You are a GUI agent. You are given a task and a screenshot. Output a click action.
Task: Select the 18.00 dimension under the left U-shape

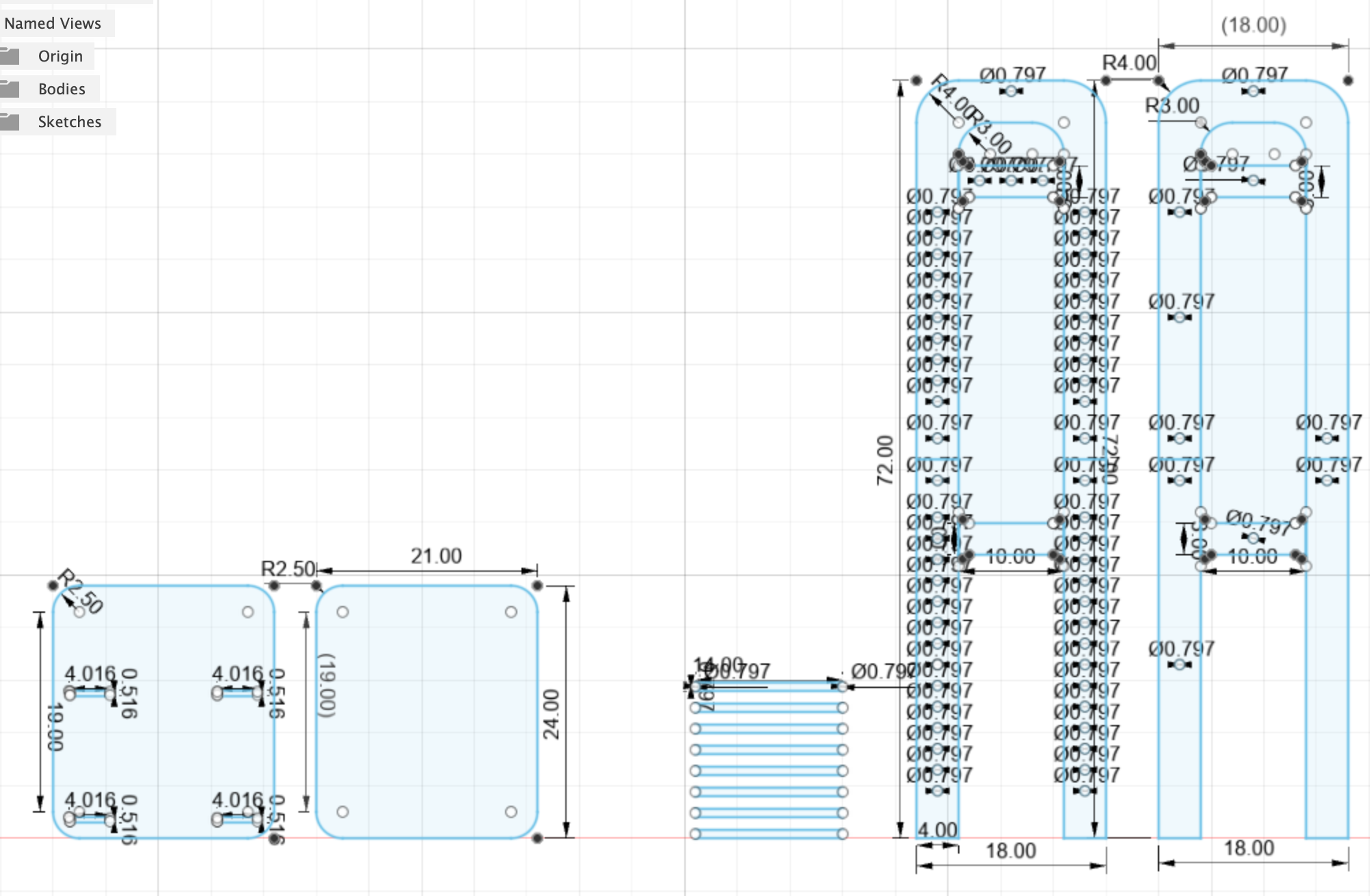pos(1011,851)
